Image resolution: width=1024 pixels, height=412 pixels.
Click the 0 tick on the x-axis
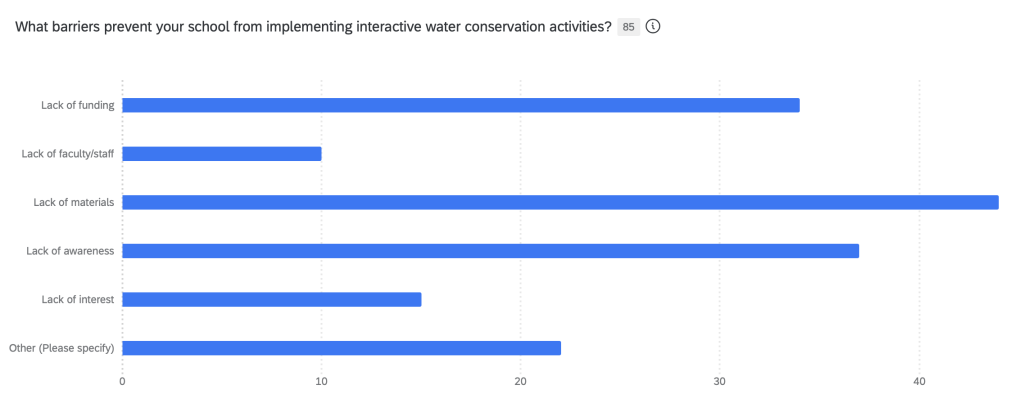point(122,381)
